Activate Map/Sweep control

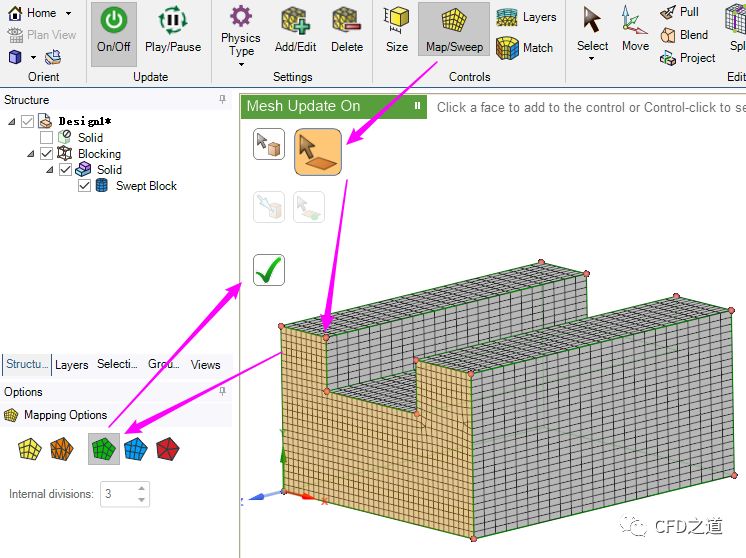(x=454, y=29)
